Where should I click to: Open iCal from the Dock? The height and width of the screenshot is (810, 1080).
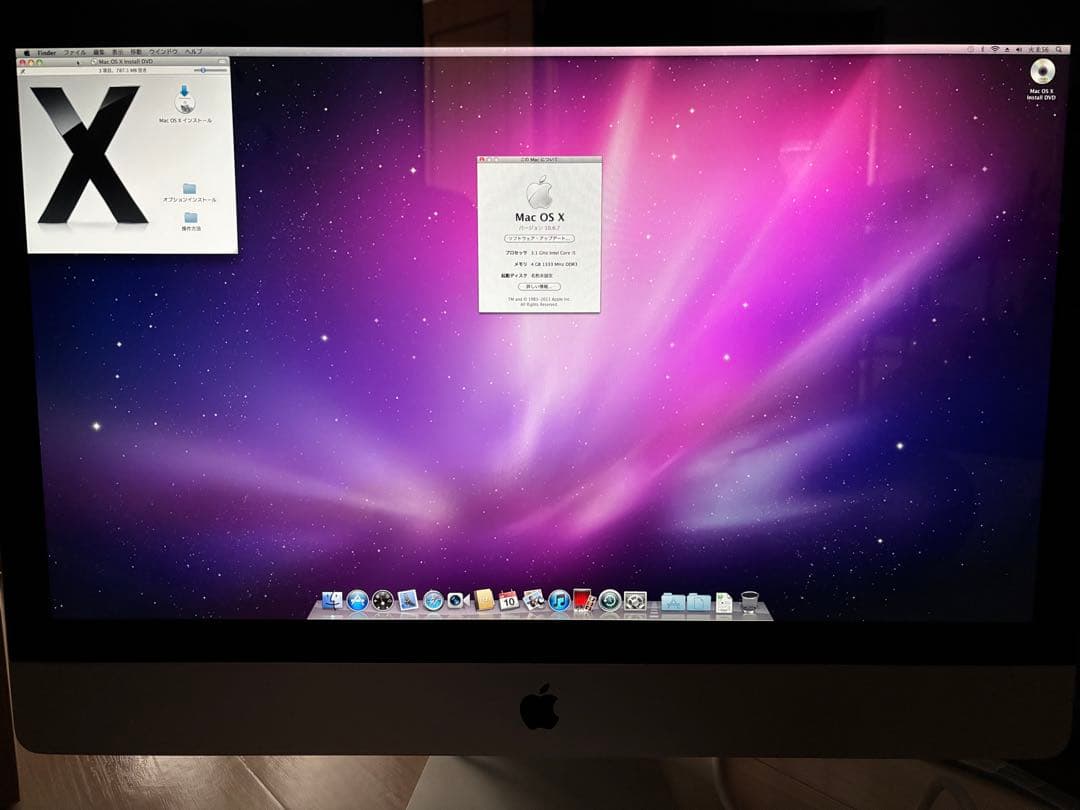point(508,602)
